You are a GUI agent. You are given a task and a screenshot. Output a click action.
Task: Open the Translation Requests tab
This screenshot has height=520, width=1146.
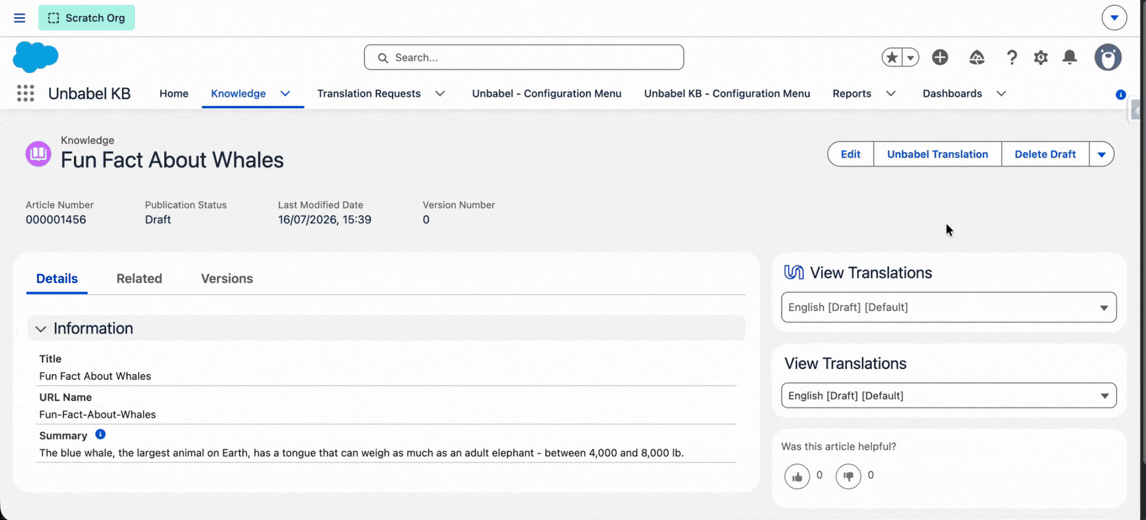369,94
